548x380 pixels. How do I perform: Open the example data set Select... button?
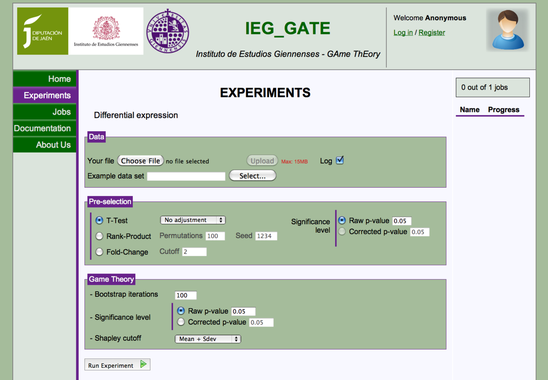point(252,176)
